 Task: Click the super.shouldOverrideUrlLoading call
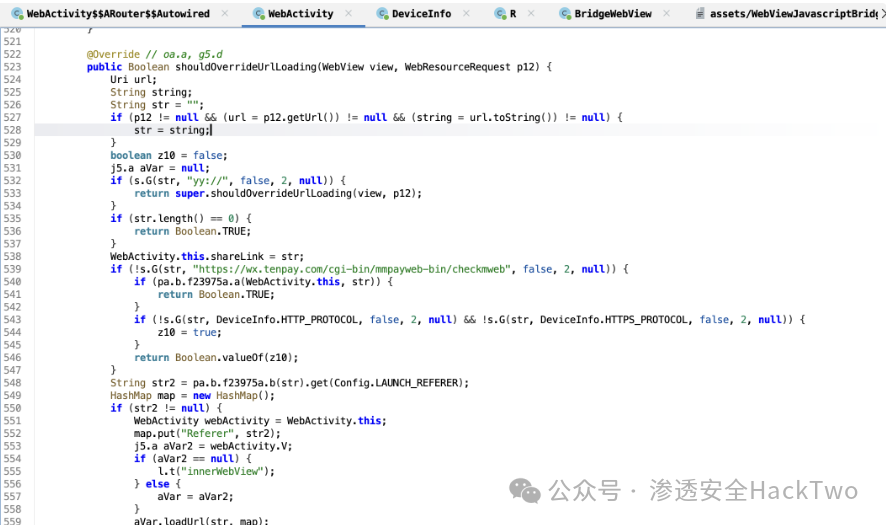click(298, 193)
